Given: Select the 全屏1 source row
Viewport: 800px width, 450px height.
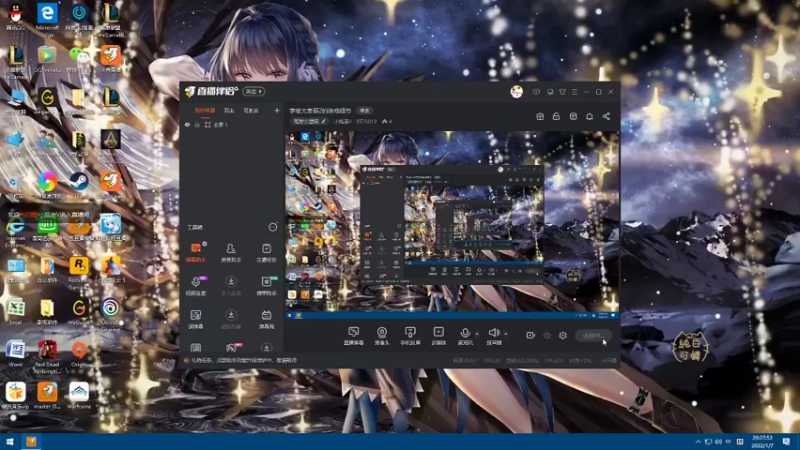Looking at the screenshot, I should (x=232, y=125).
